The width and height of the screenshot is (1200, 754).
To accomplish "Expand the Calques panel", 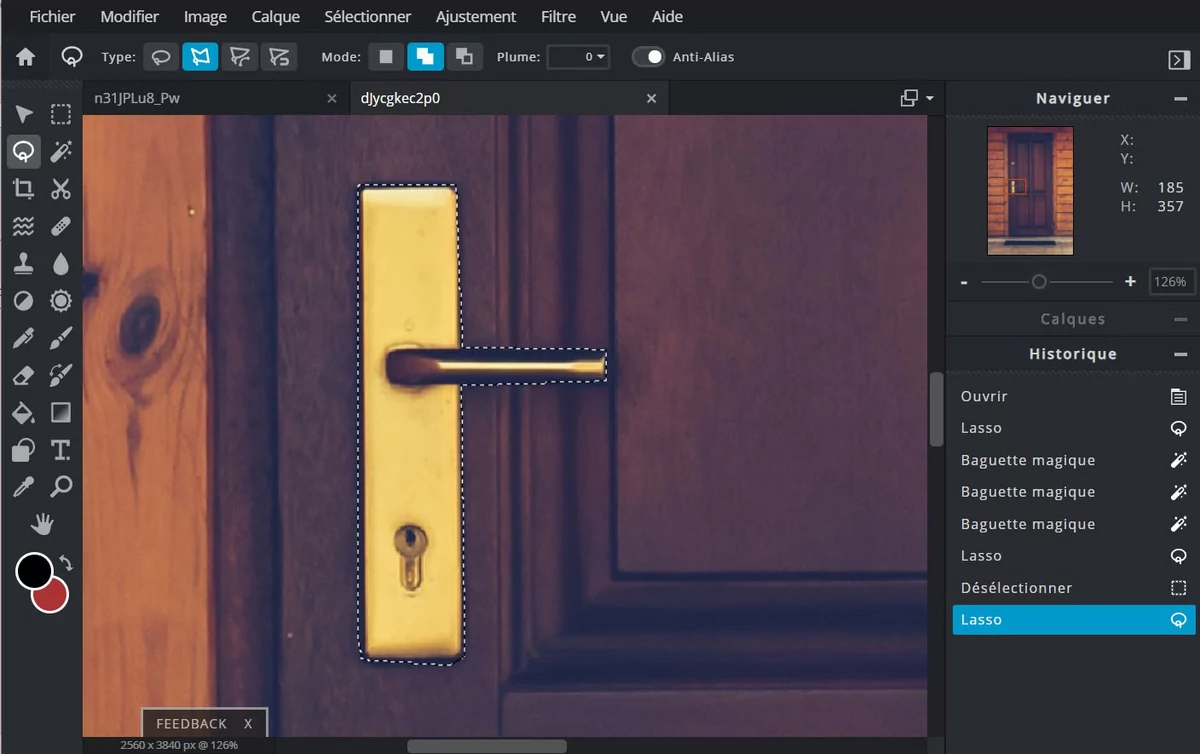I will 1180,320.
